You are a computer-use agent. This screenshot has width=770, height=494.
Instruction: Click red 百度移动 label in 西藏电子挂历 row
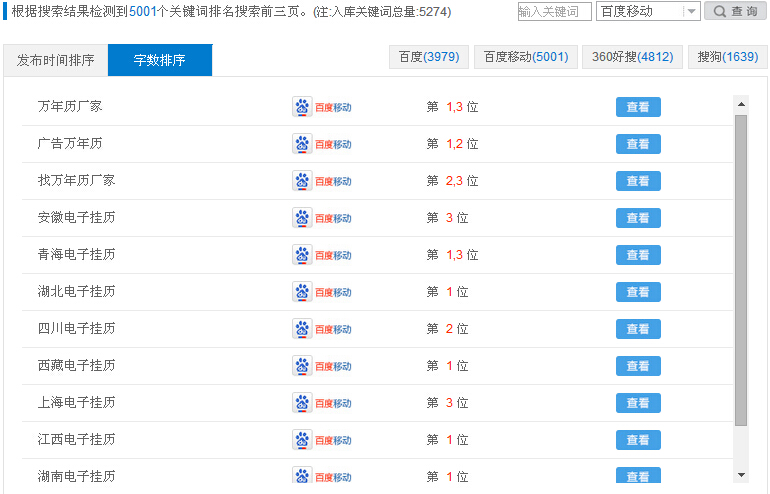pyautogui.click(x=333, y=366)
